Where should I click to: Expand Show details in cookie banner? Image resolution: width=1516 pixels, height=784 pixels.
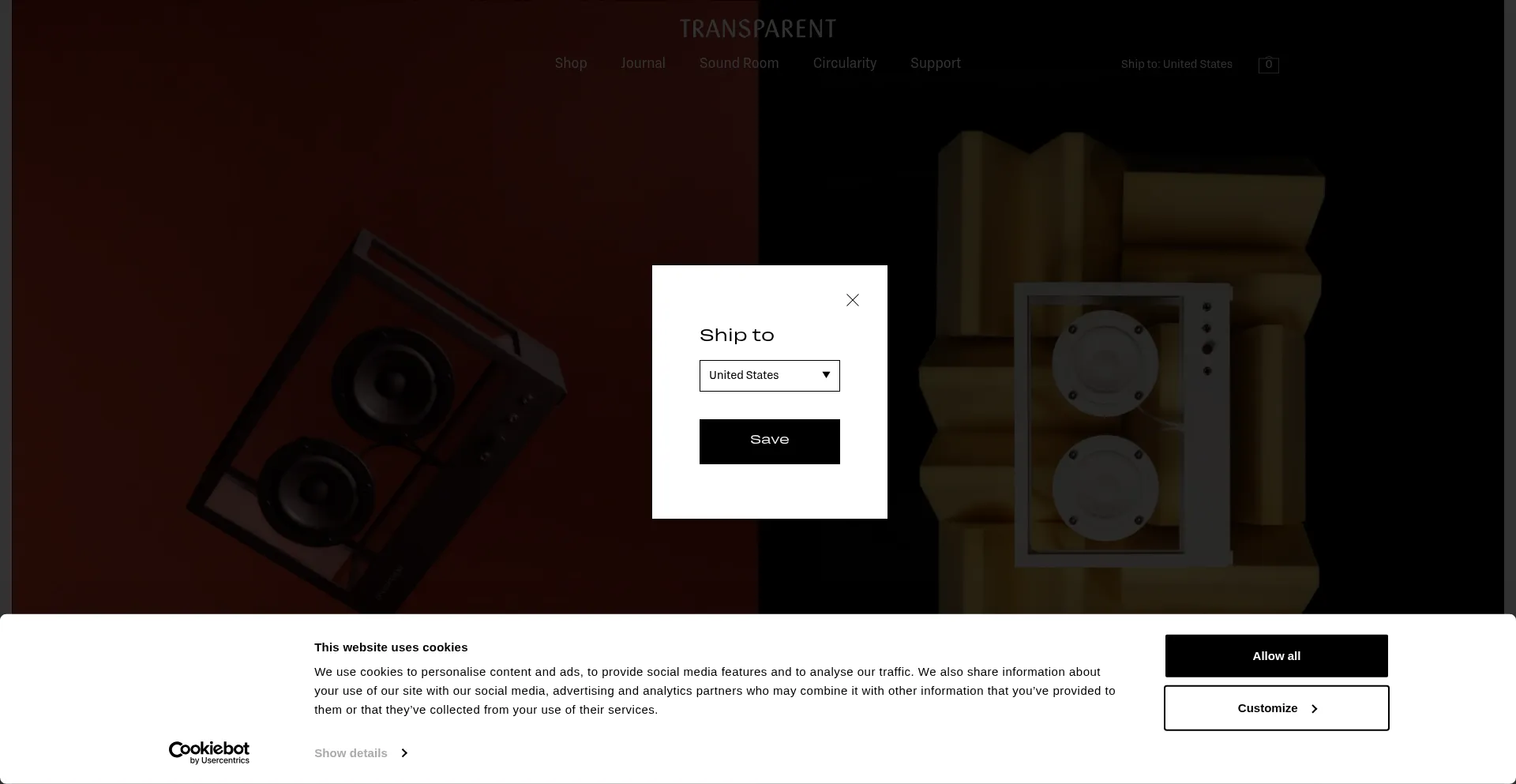(x=361, y=753)
